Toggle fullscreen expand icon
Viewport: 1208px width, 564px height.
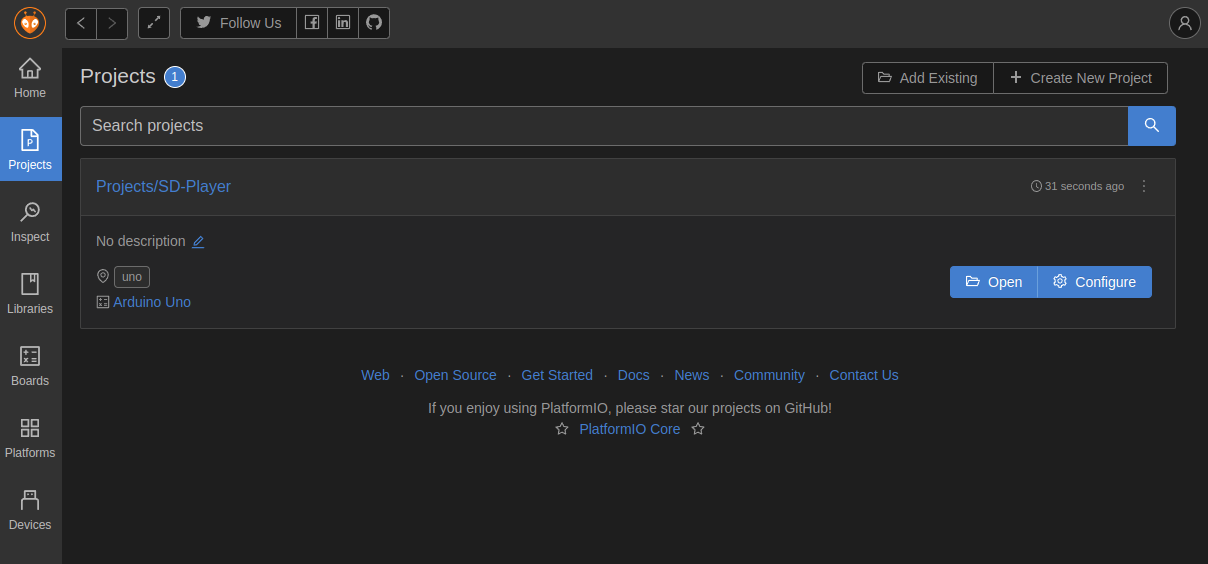pyautogui.click(x=154, y=23)
